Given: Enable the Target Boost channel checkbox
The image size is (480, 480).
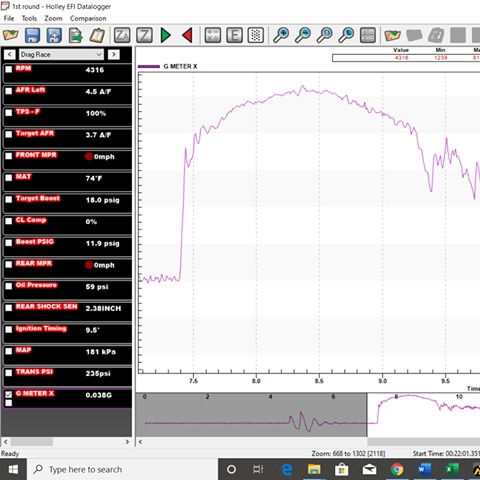Looking at the screenshot, I should point(9,199).
